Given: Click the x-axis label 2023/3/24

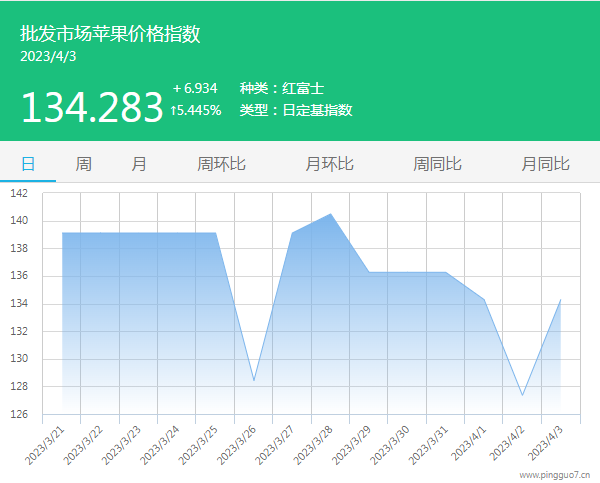Looking at the screenshot, I should 160,445.
